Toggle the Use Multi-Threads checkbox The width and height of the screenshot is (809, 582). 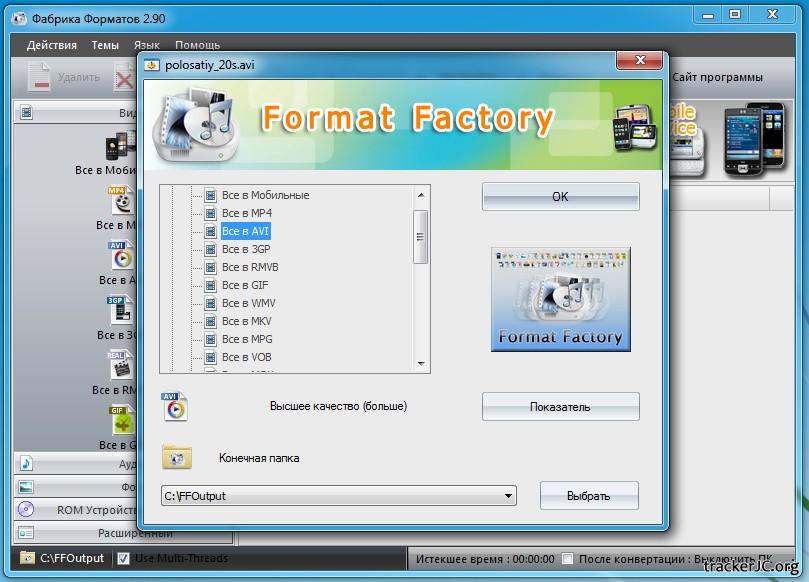point(124,558)
